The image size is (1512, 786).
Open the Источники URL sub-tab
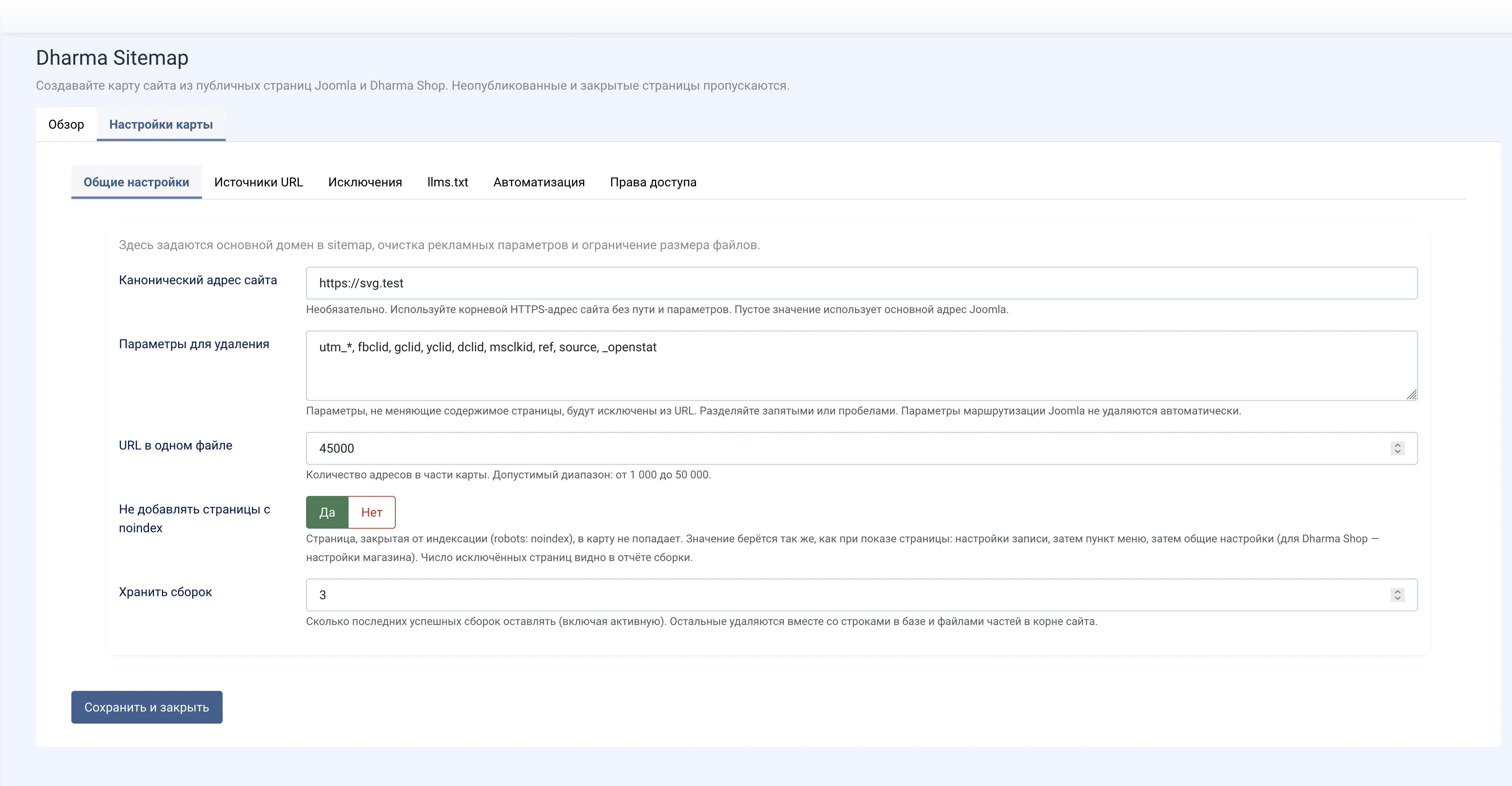258,182
